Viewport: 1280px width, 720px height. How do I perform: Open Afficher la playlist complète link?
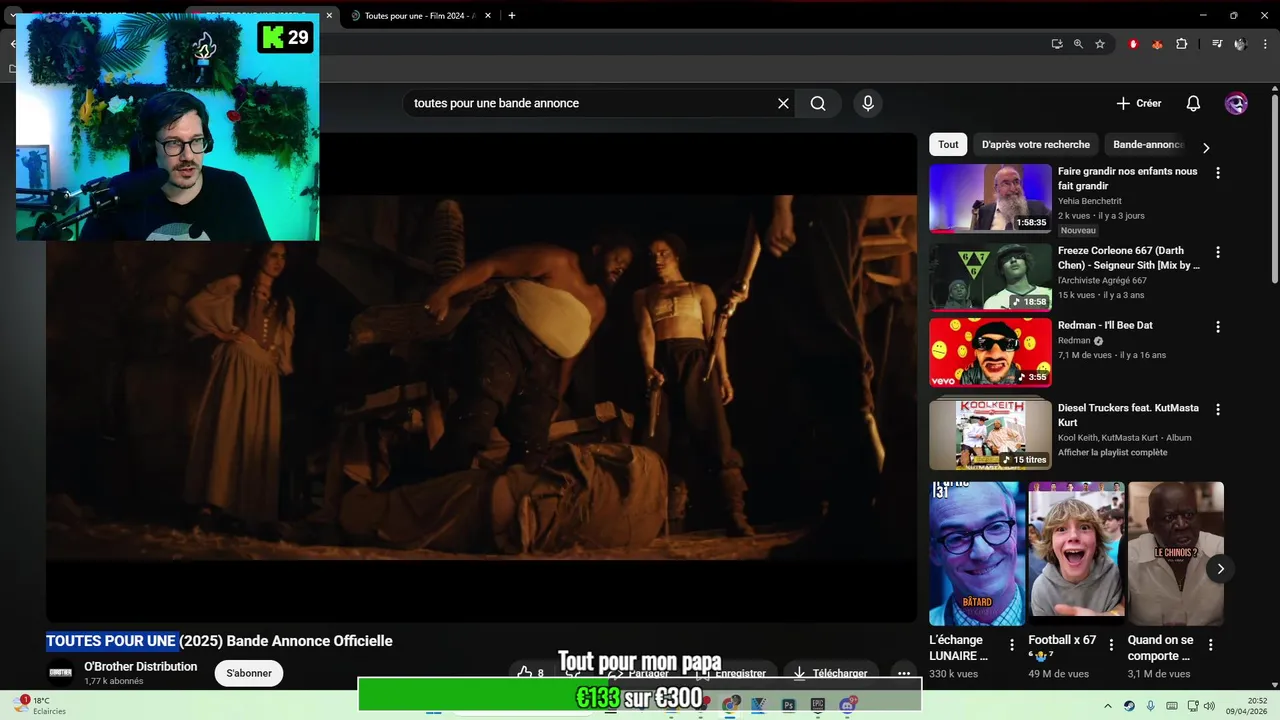tap(1112, 452)
